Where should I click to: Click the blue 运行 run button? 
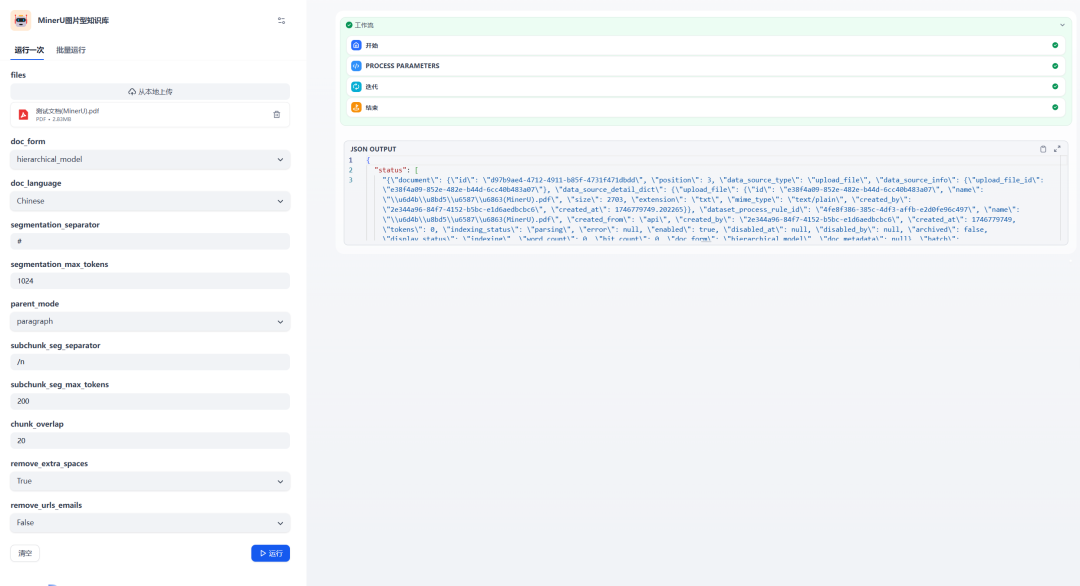pyautogui.click(x=271, y=553)
